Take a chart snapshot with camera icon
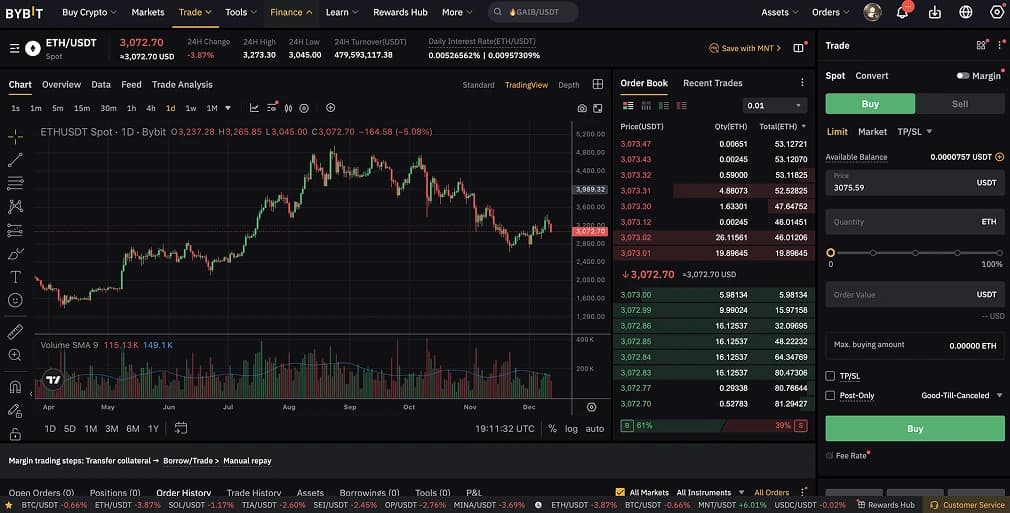This screenshot has height=513, width=1010. [582, 108]
